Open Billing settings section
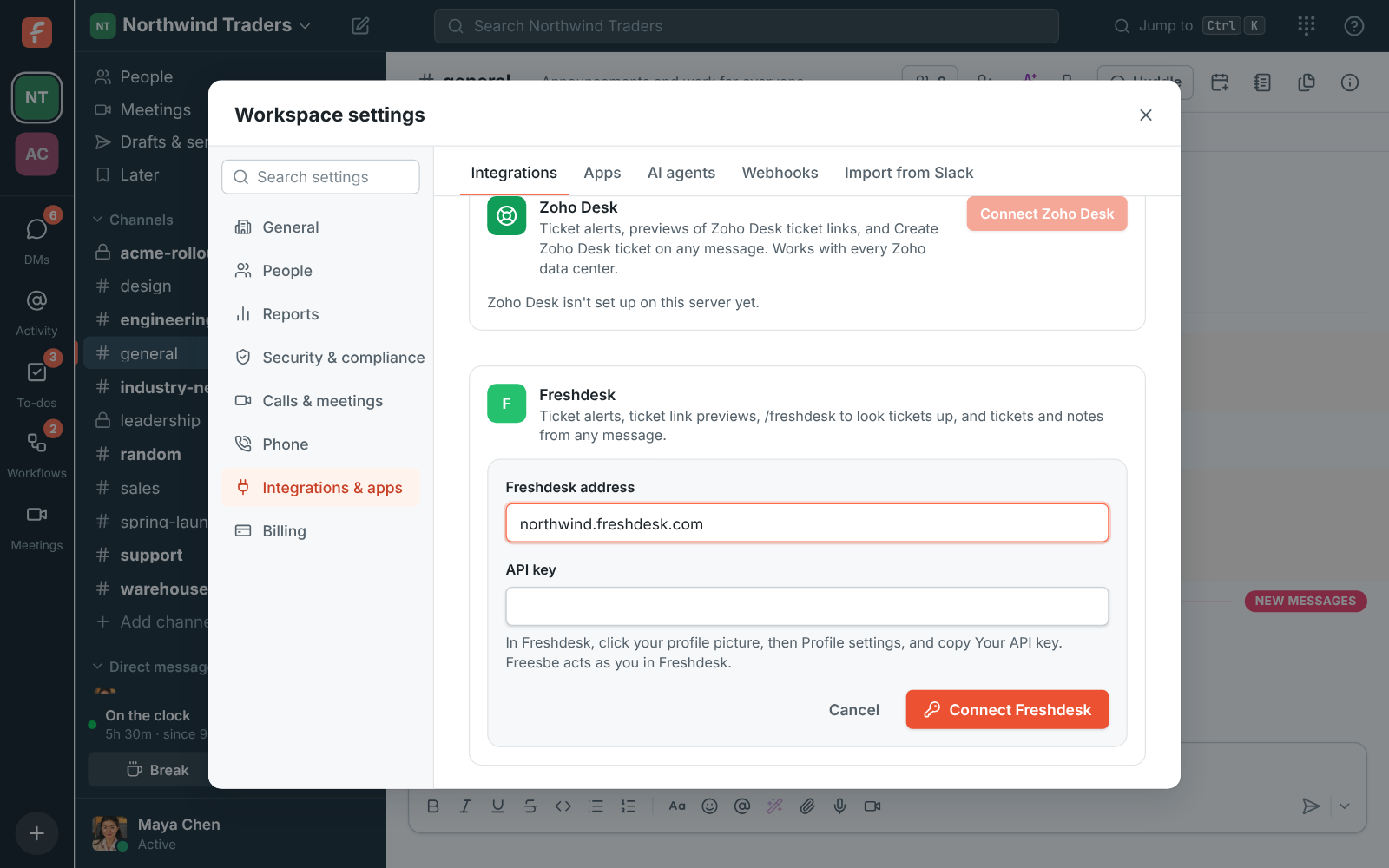Image resolution: width=1389 pixels, height=868 pixels. (x=320, y=531)
